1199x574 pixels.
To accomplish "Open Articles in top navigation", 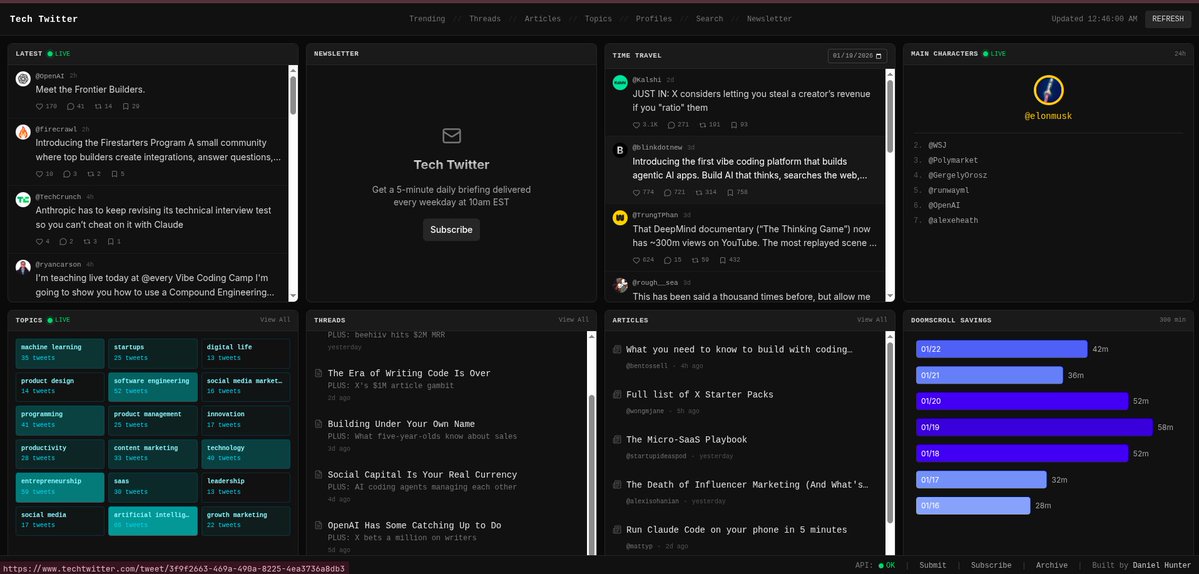I will pyautogui.click(x=542, y=19).
